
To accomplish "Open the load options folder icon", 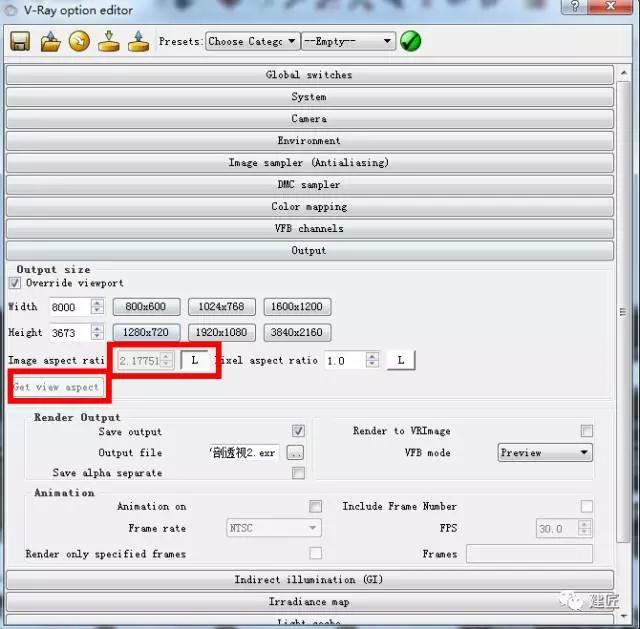I will [50, 41].
